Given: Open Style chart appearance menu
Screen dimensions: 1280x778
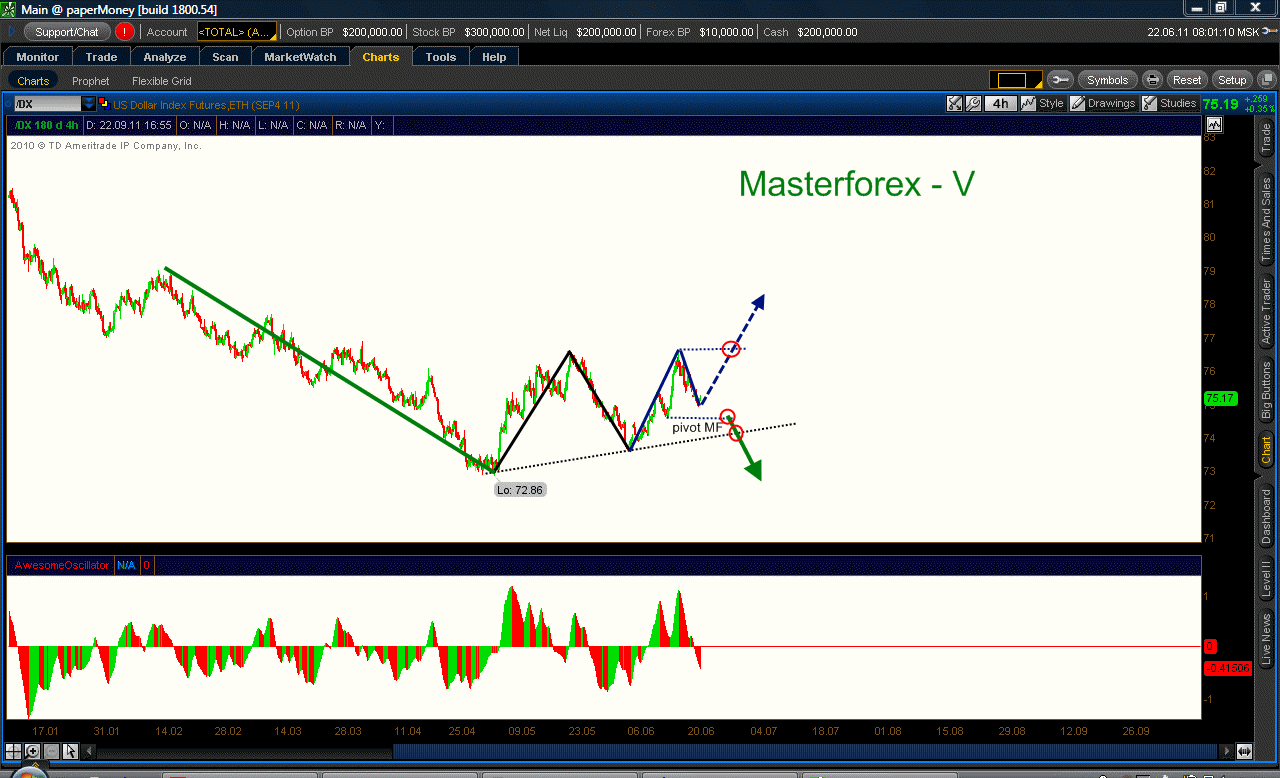Looking at the screenshot, I should [1043, 103].
